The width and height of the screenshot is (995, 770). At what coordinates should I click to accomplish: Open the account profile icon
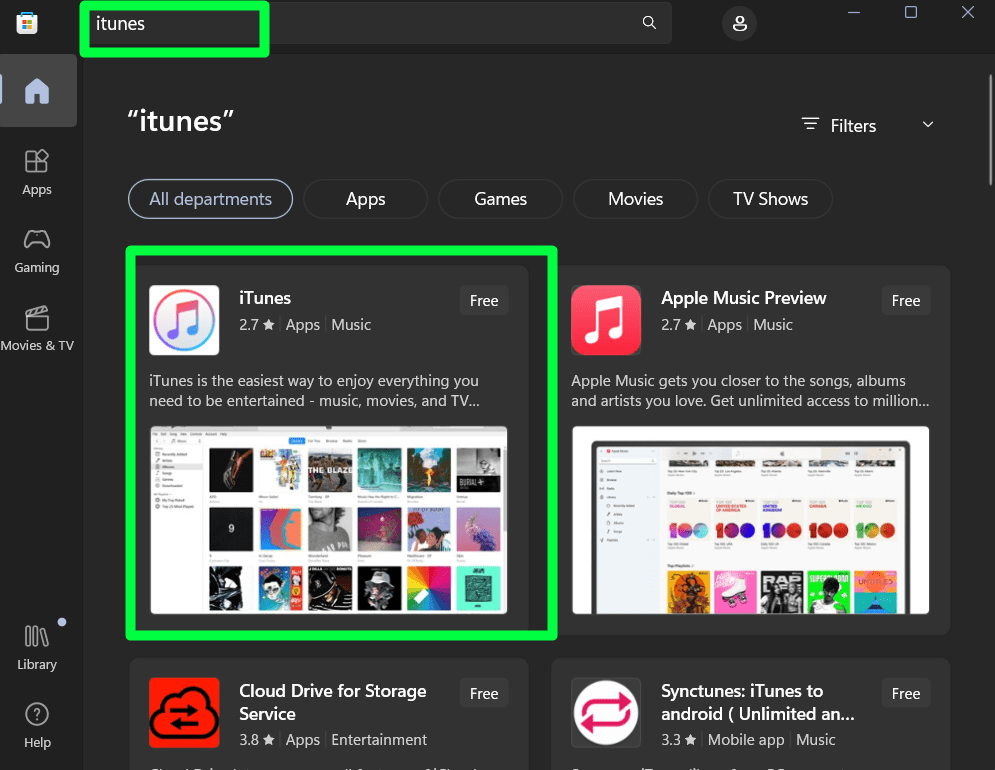tap(739, 23)
